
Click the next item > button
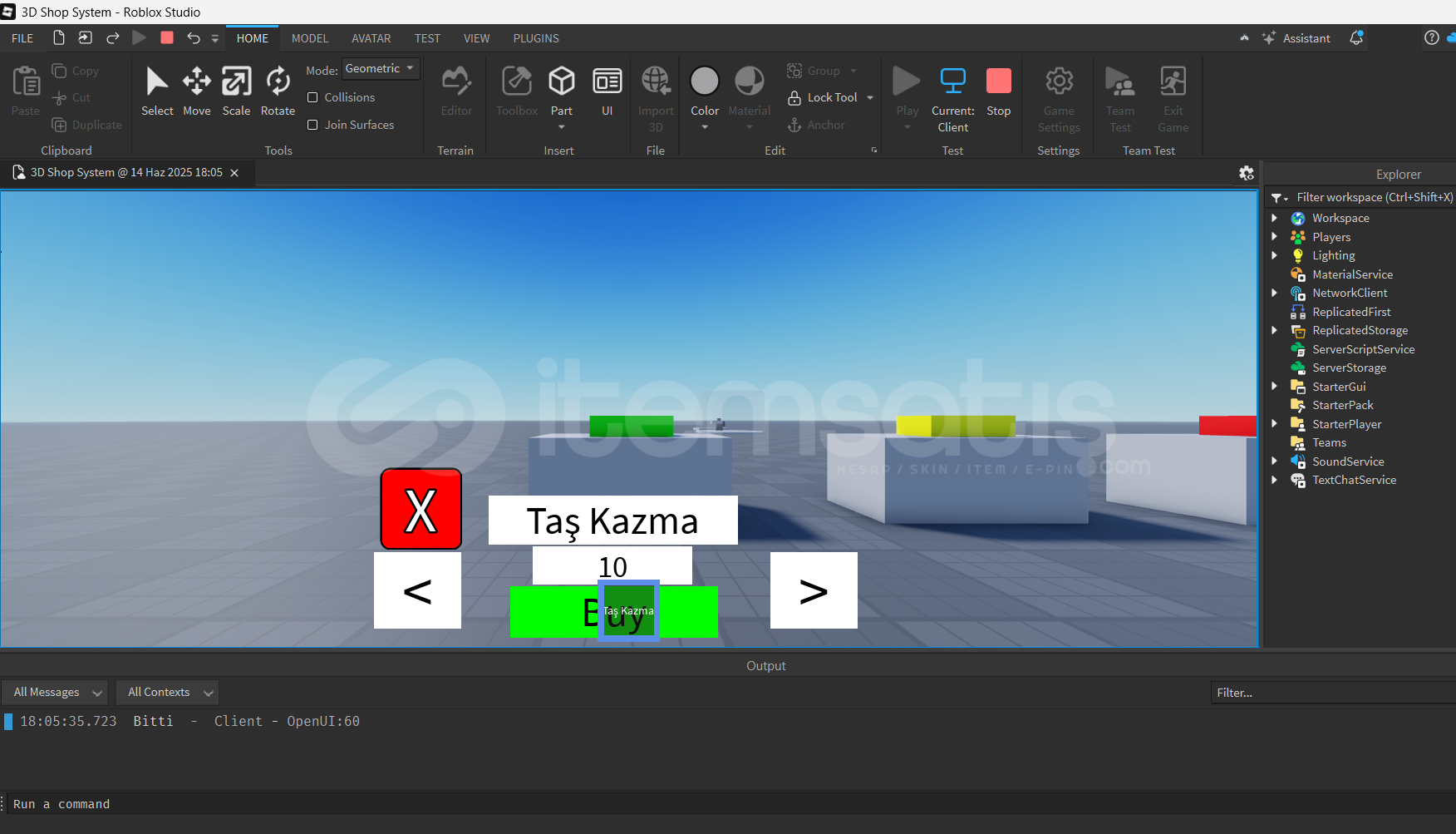tap(814, 590)
